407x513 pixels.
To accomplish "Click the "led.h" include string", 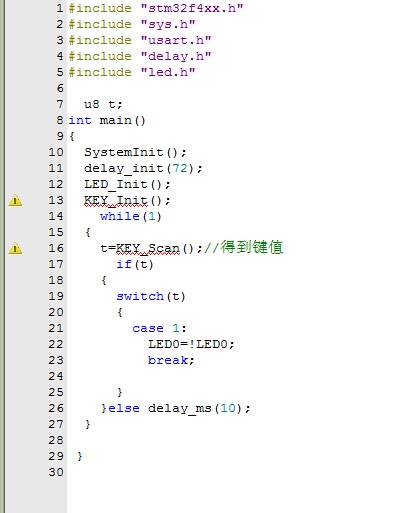I will click(x=168, y=72).
